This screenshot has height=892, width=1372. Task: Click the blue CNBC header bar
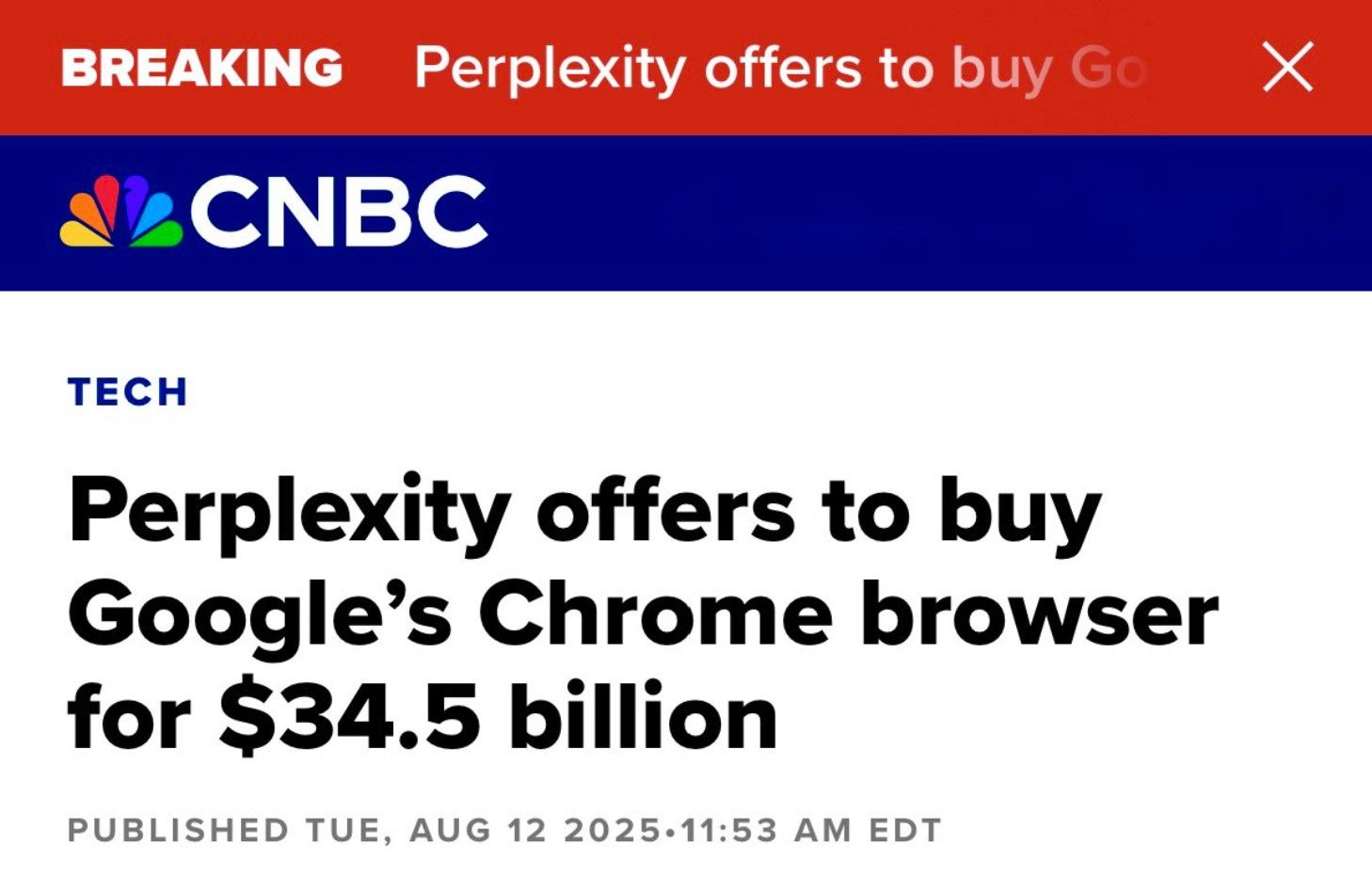[847, 212]
